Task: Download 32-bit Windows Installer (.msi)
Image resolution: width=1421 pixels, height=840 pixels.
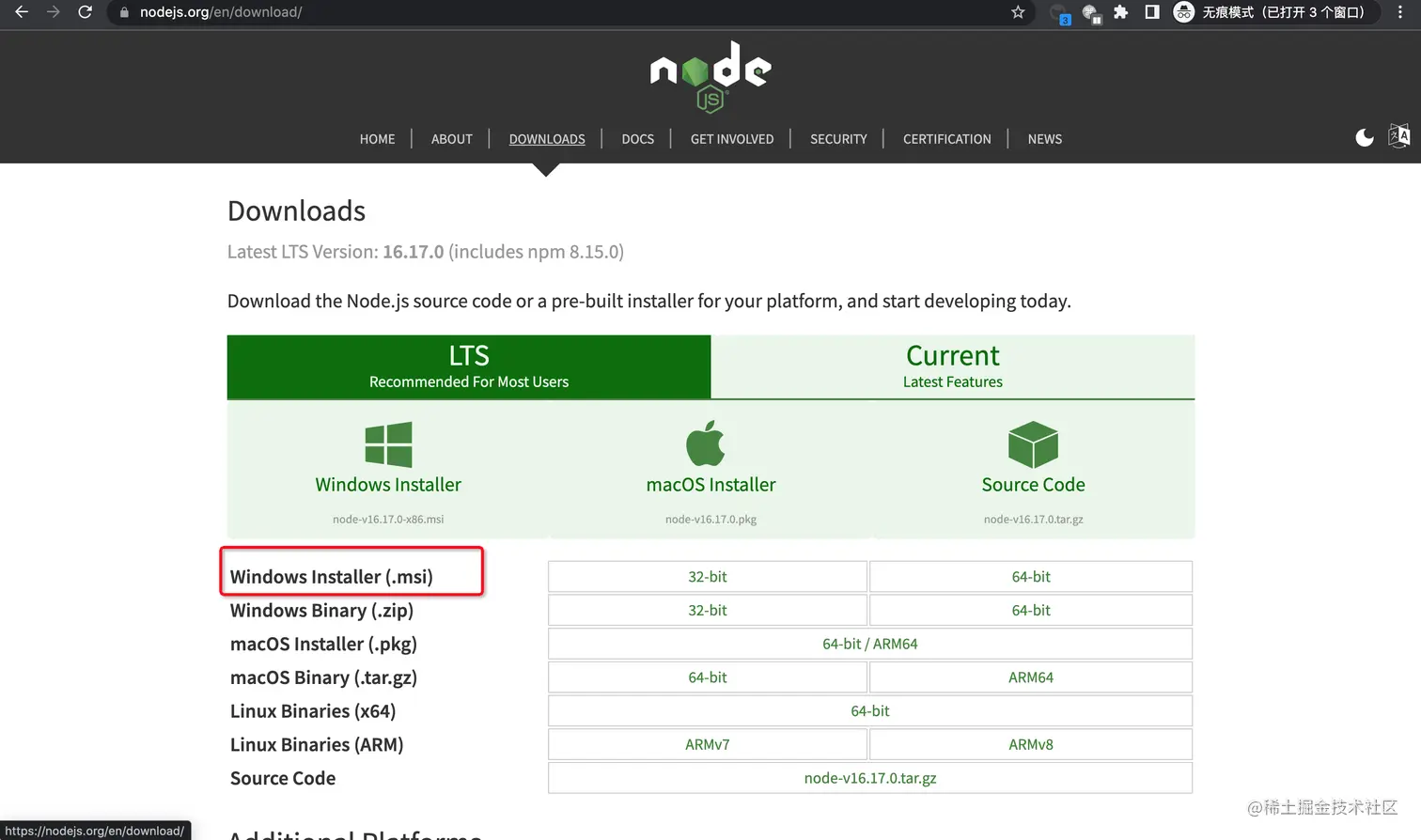Action: pos(708,577)
